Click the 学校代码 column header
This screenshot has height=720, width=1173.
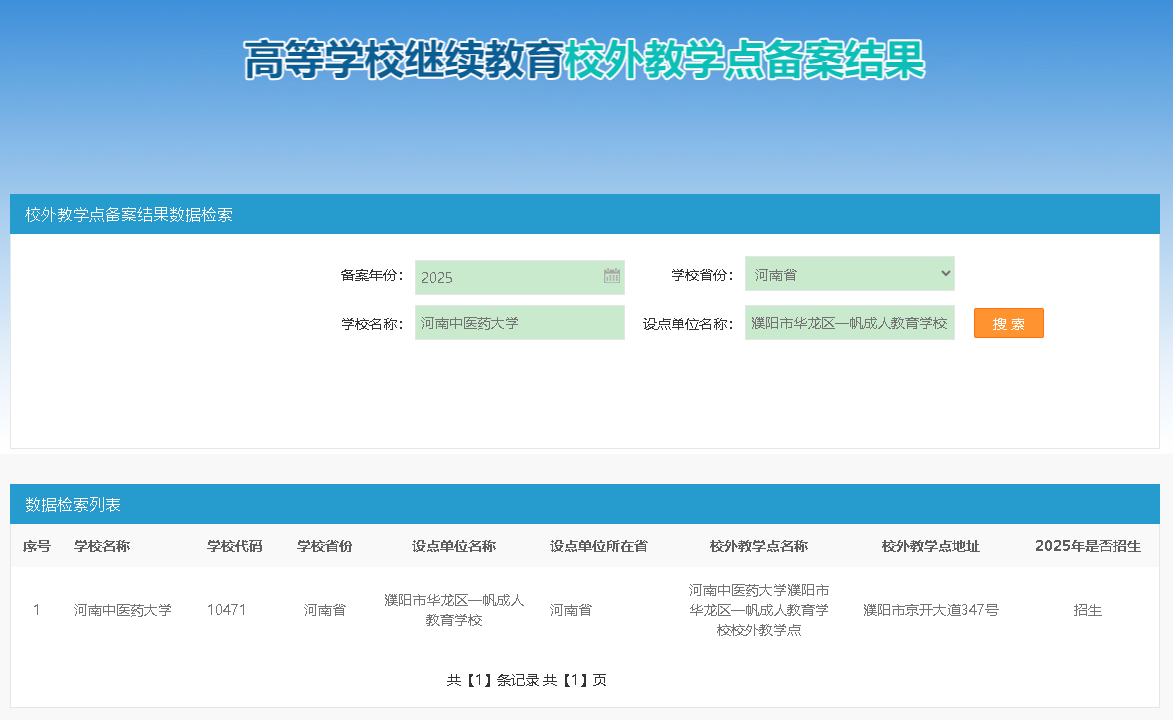pos(234,546)
